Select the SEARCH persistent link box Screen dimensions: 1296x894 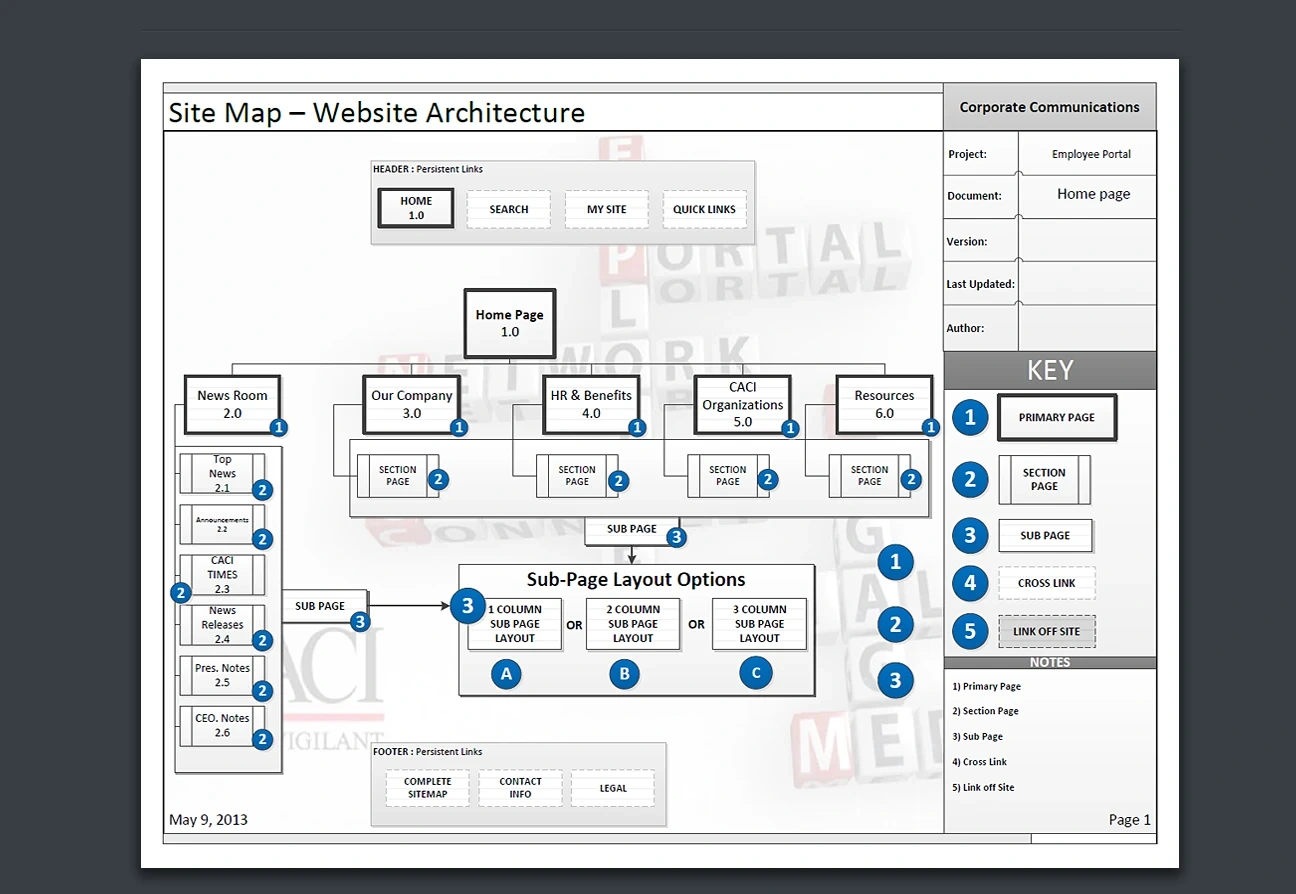coord(509,209)
